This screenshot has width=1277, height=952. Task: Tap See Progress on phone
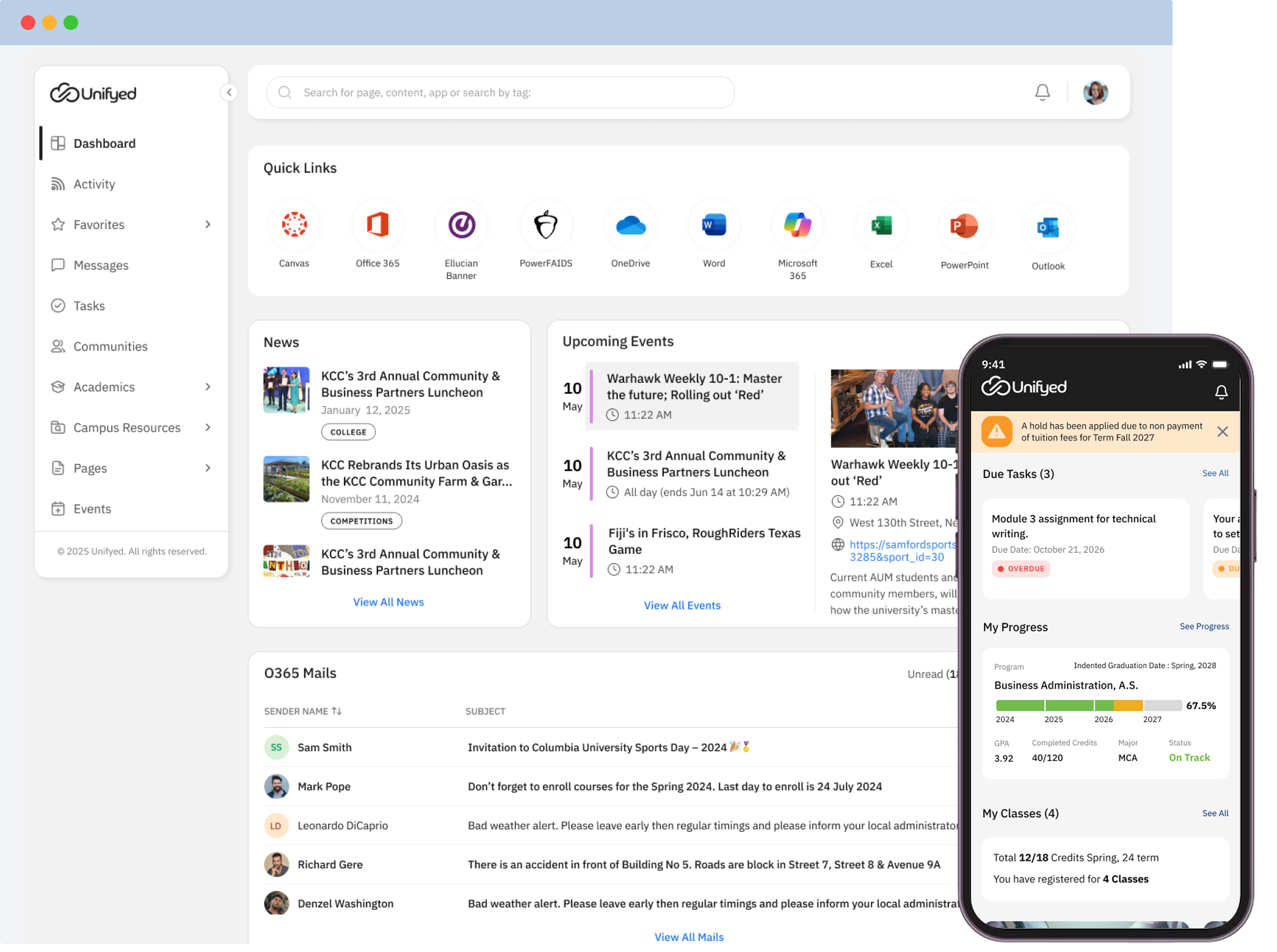click(1204, 627)
